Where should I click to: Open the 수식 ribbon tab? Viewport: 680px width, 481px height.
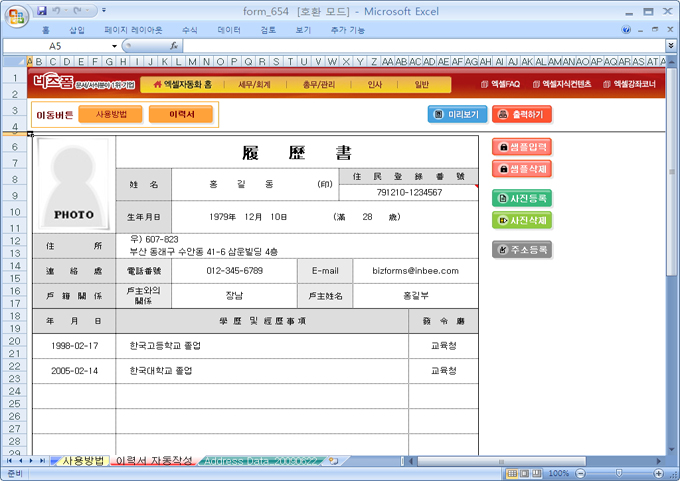point(189,30)
